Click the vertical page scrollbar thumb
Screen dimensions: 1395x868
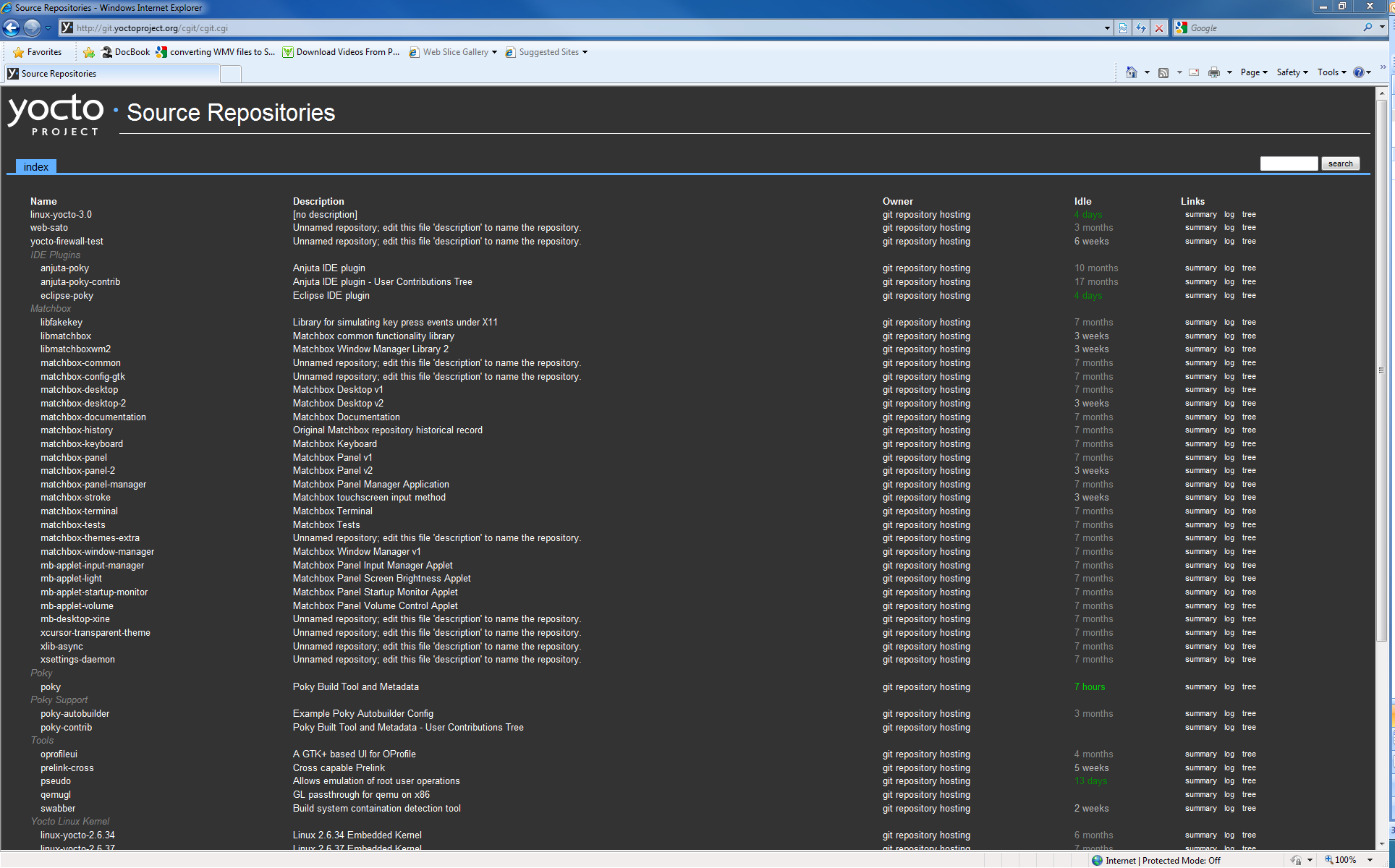[1381, 369]
